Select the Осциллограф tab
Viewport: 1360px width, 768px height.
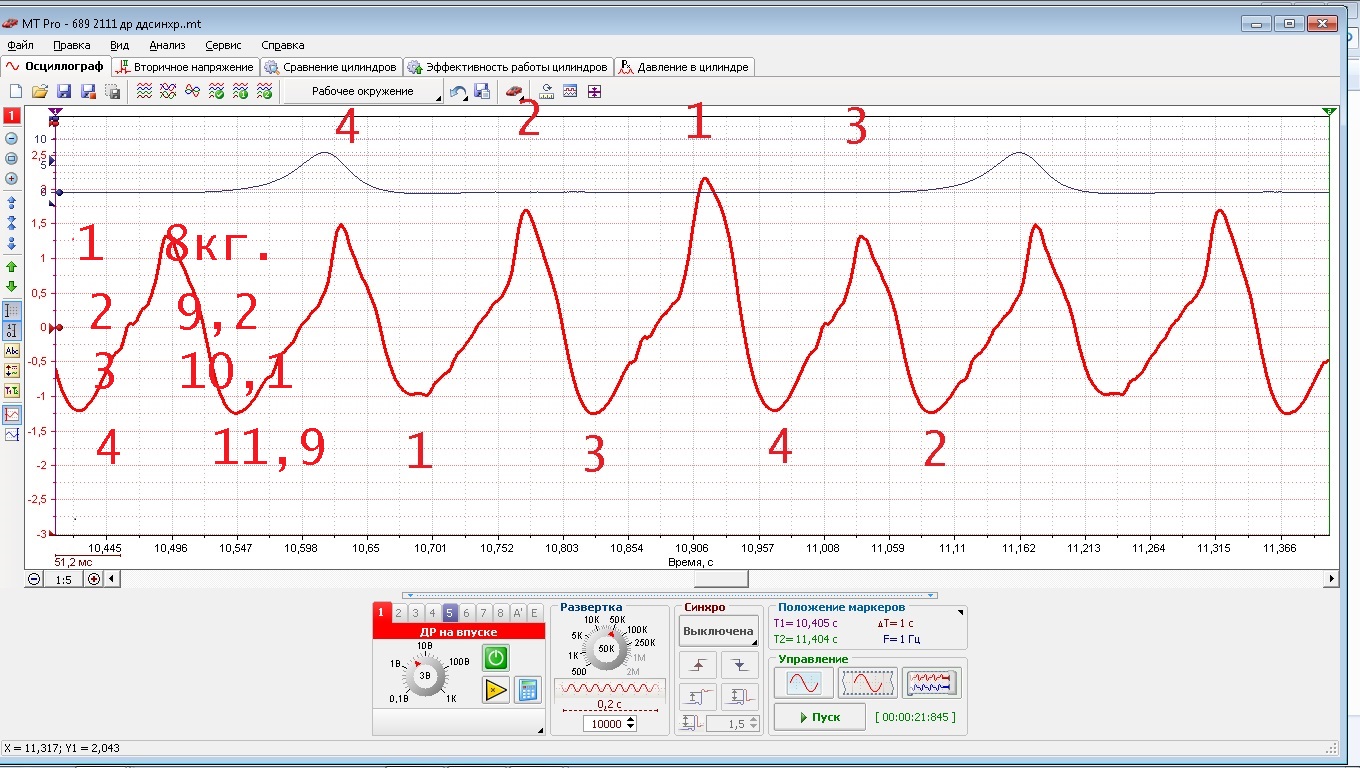click(x=56, y=67)
